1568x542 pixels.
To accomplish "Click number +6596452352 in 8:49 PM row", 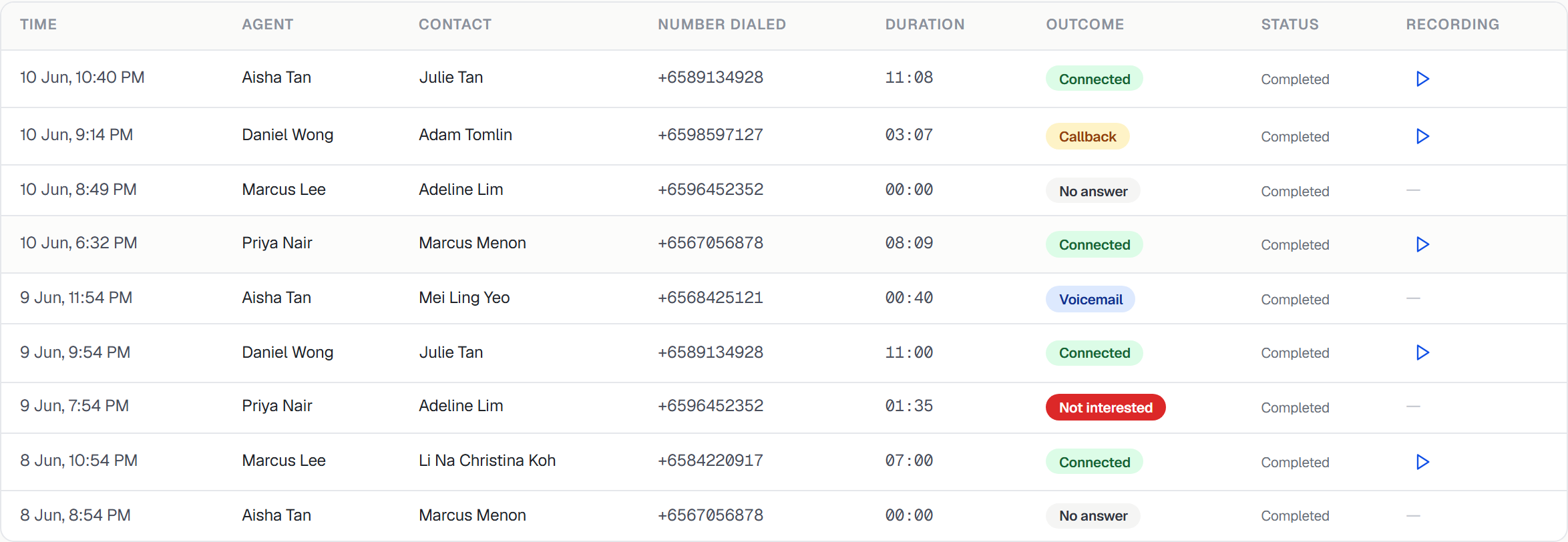I will [711, 190].
